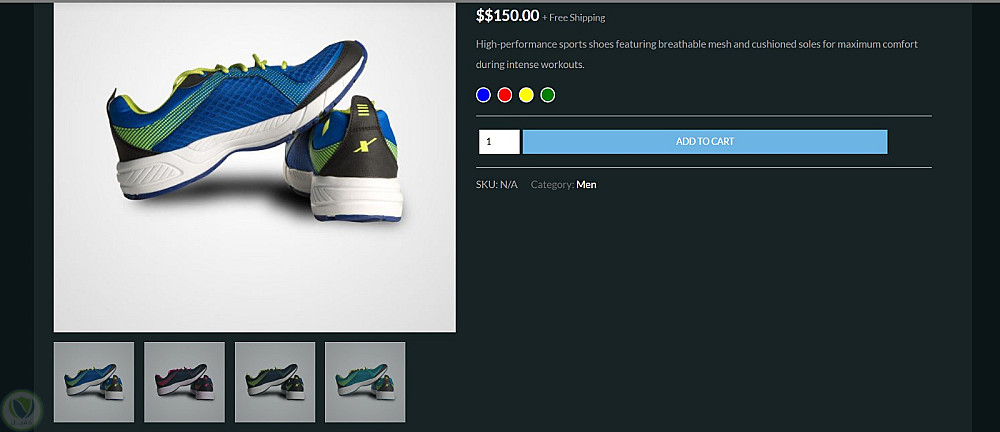Show the pink and black shoe thumbnail
The width and height of the screenshot is (1000, 432).
184,382
